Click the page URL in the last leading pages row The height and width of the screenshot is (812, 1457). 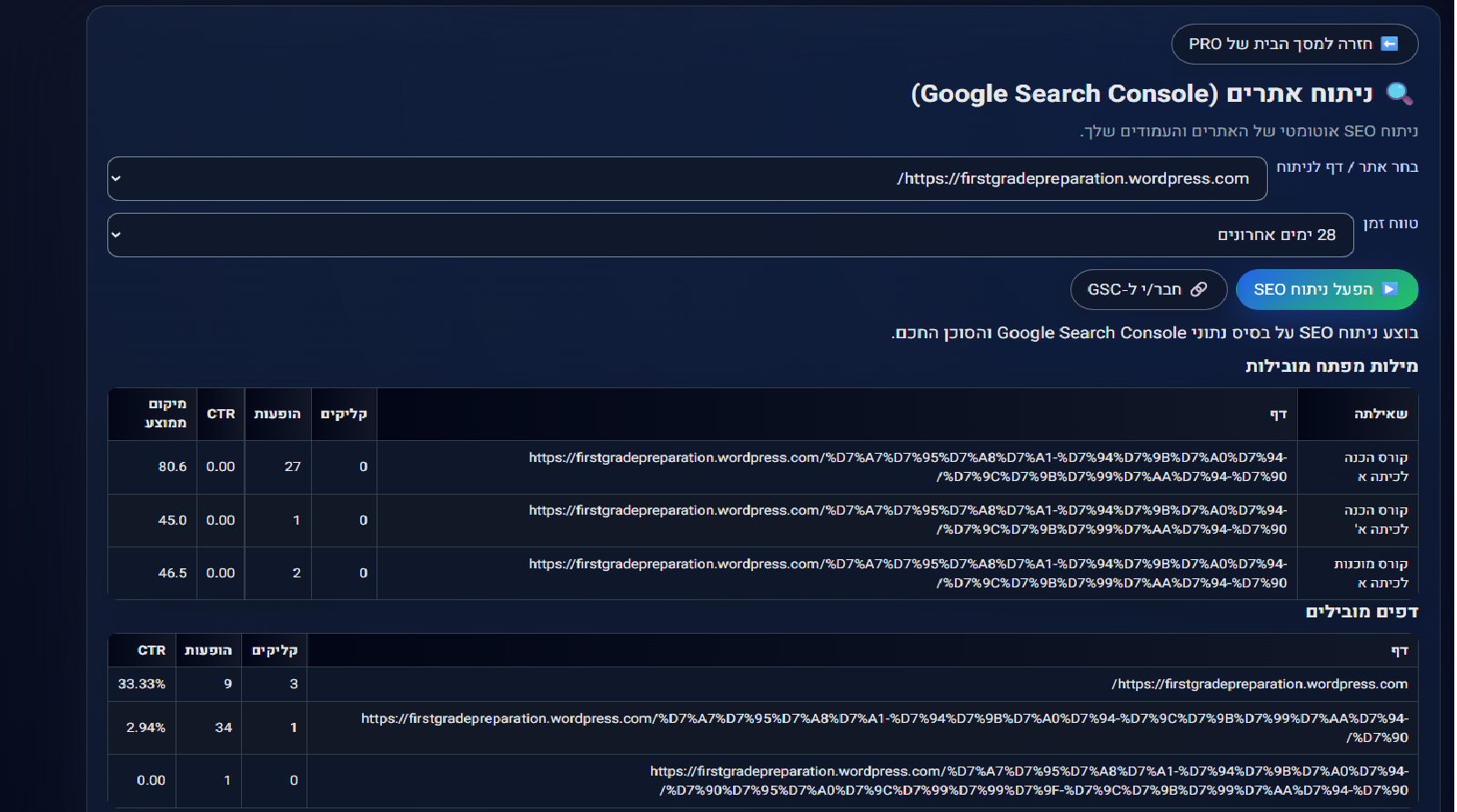[x=1030, y=780]
